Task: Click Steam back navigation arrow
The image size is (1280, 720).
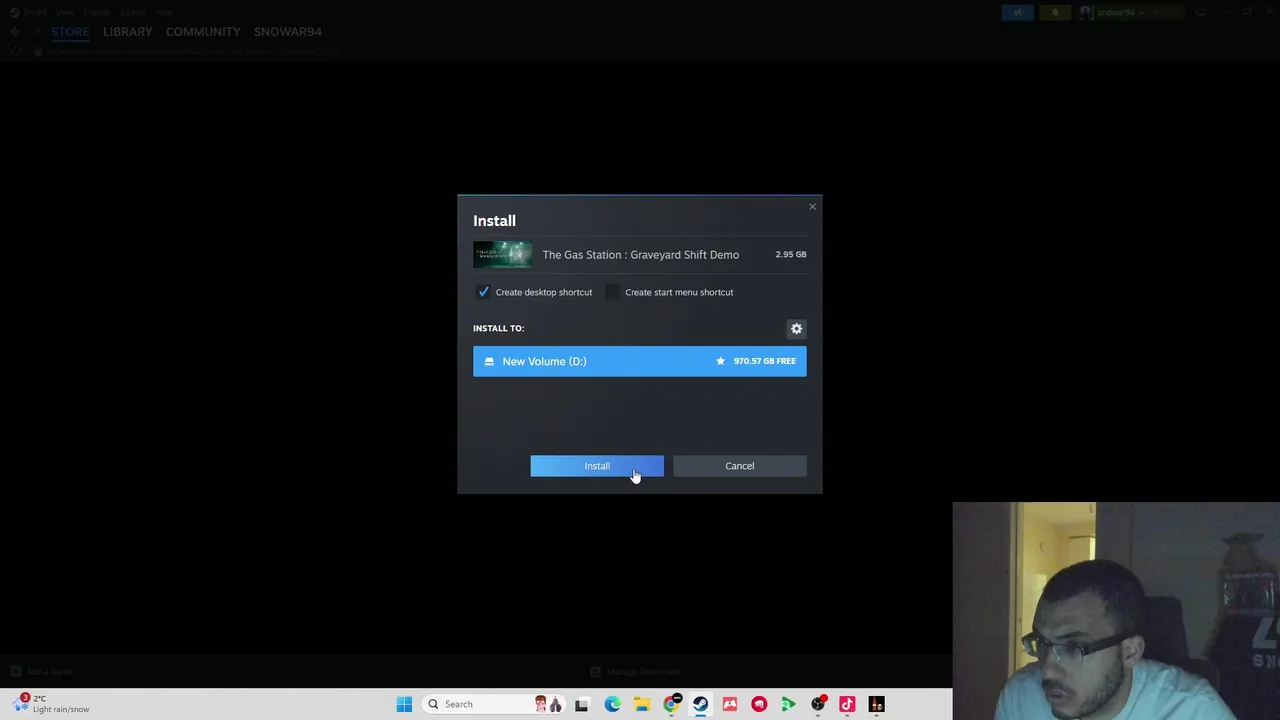Action: point(15,32)
